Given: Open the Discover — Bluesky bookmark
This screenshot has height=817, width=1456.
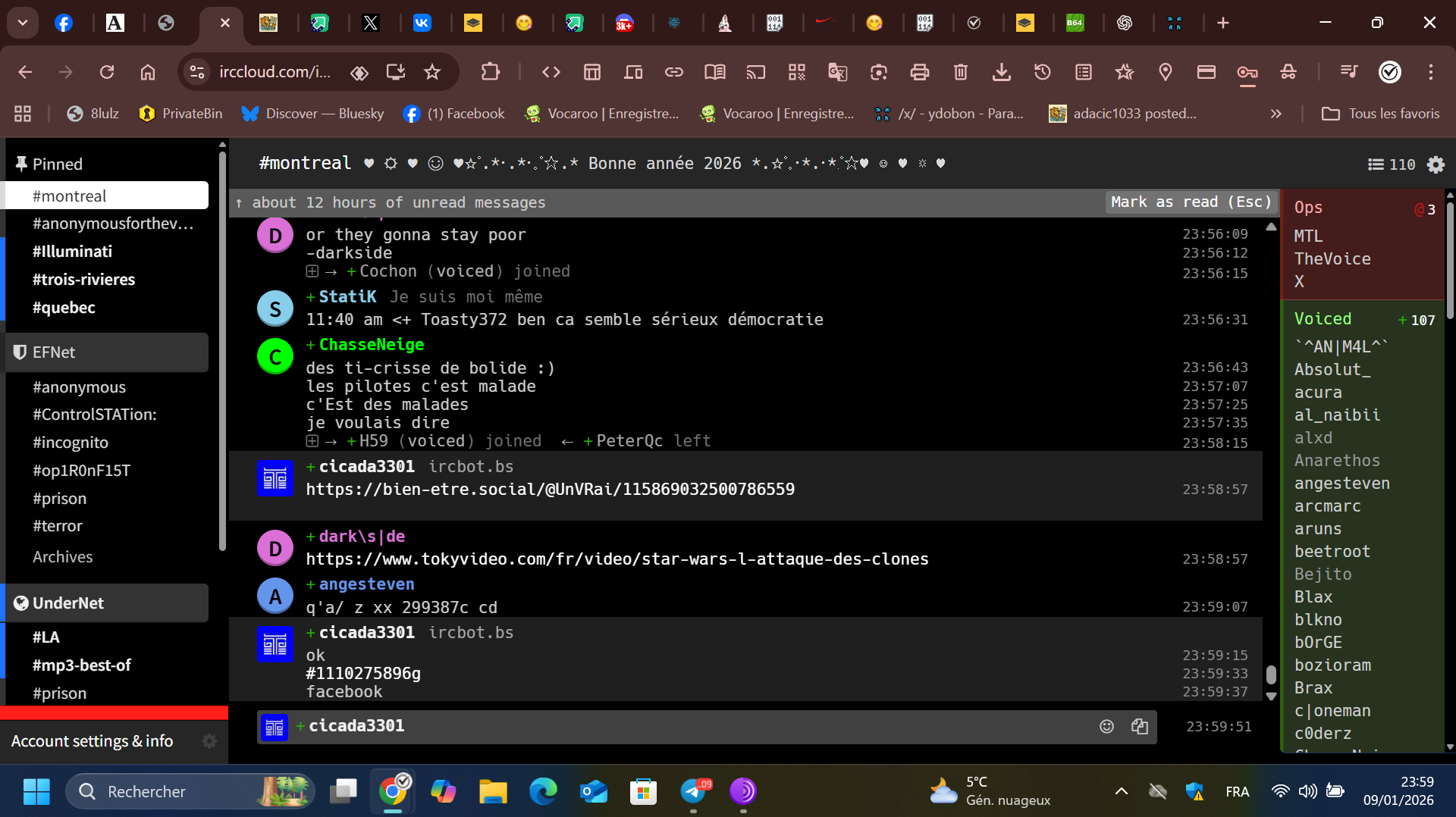Looking at the screenshot, I should 313,114.
